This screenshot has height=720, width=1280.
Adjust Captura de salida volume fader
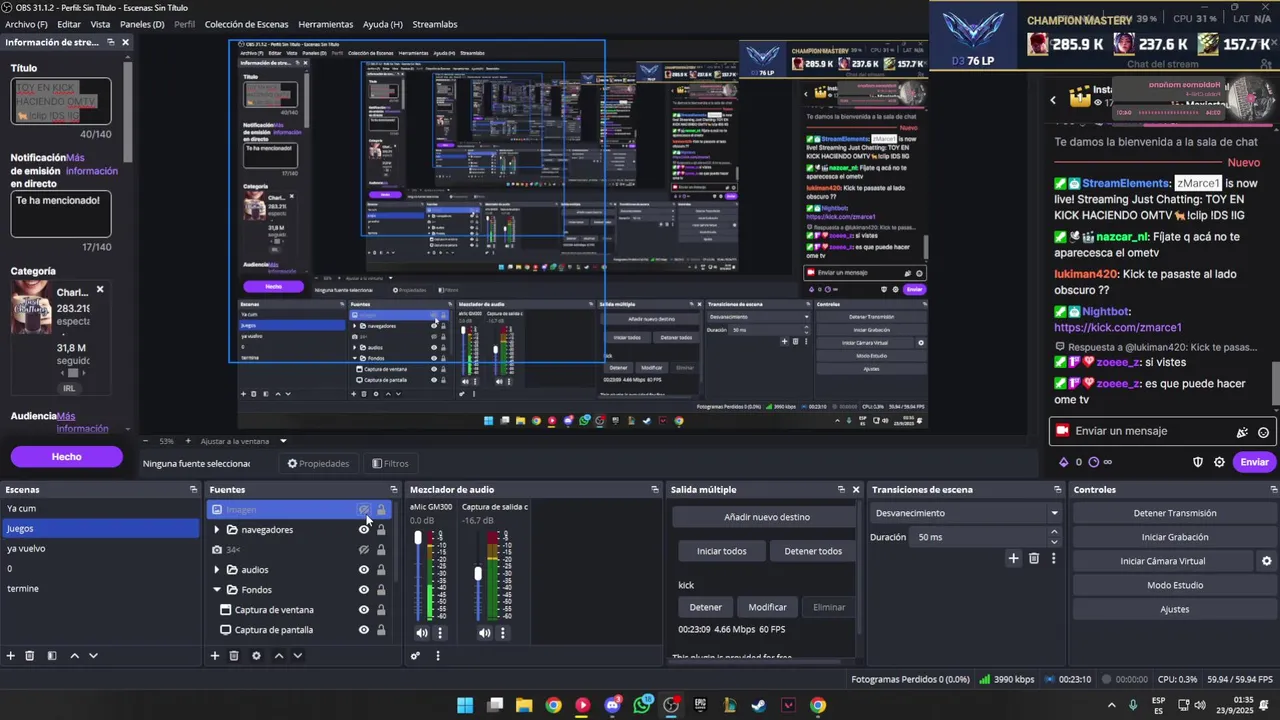tap(478, 574)
